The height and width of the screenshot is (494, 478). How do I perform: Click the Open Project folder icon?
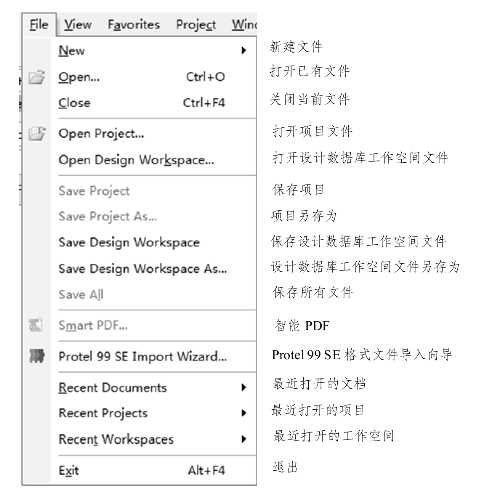pyautogui.click(x=37, y=134)
